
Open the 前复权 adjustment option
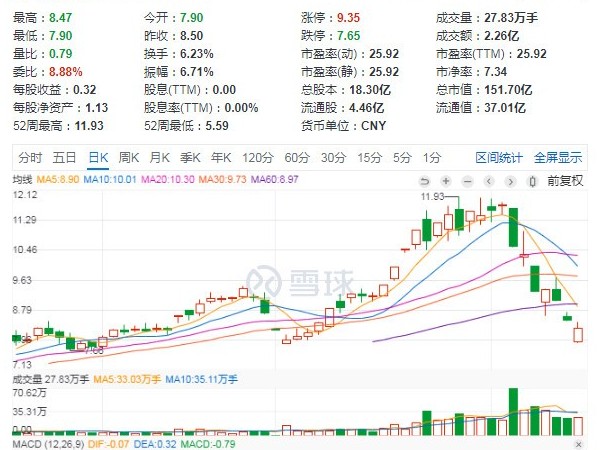(x=565, y=181)
